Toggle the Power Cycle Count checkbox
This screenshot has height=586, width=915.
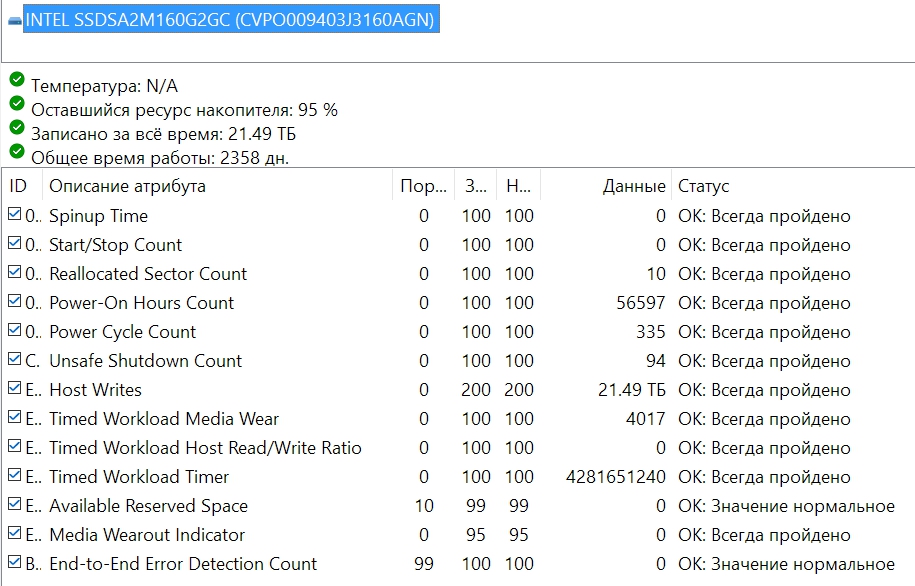point(15,330)
